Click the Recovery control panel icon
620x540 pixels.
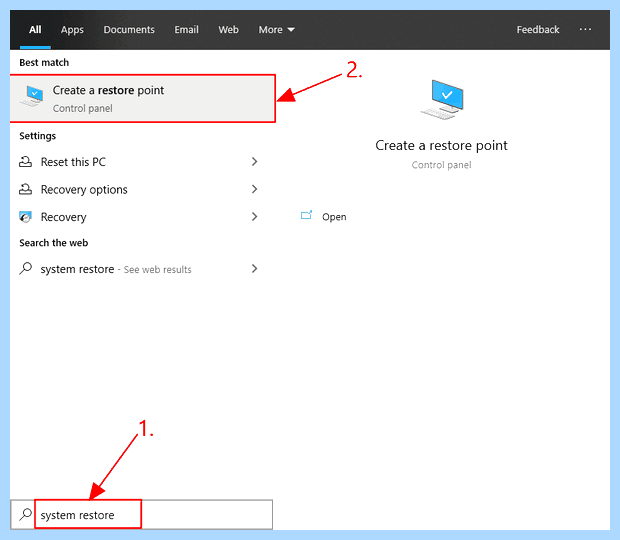click(x=26, y=217)
